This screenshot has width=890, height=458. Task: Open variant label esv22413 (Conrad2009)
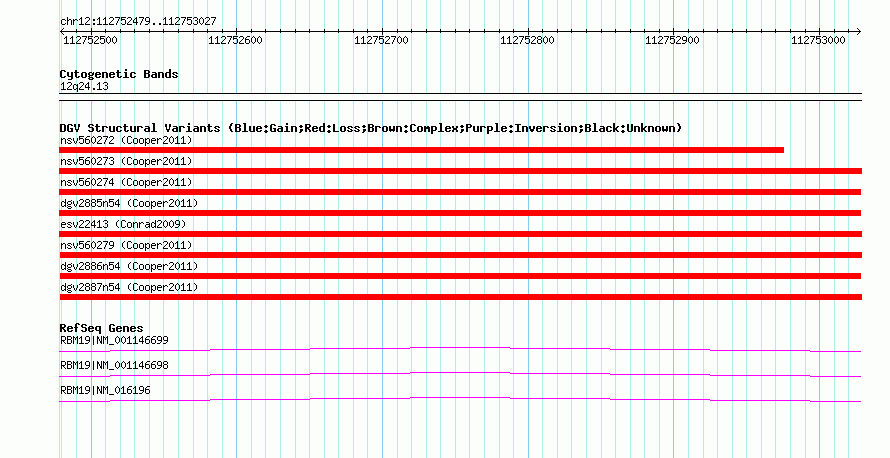tap(123, 224)
